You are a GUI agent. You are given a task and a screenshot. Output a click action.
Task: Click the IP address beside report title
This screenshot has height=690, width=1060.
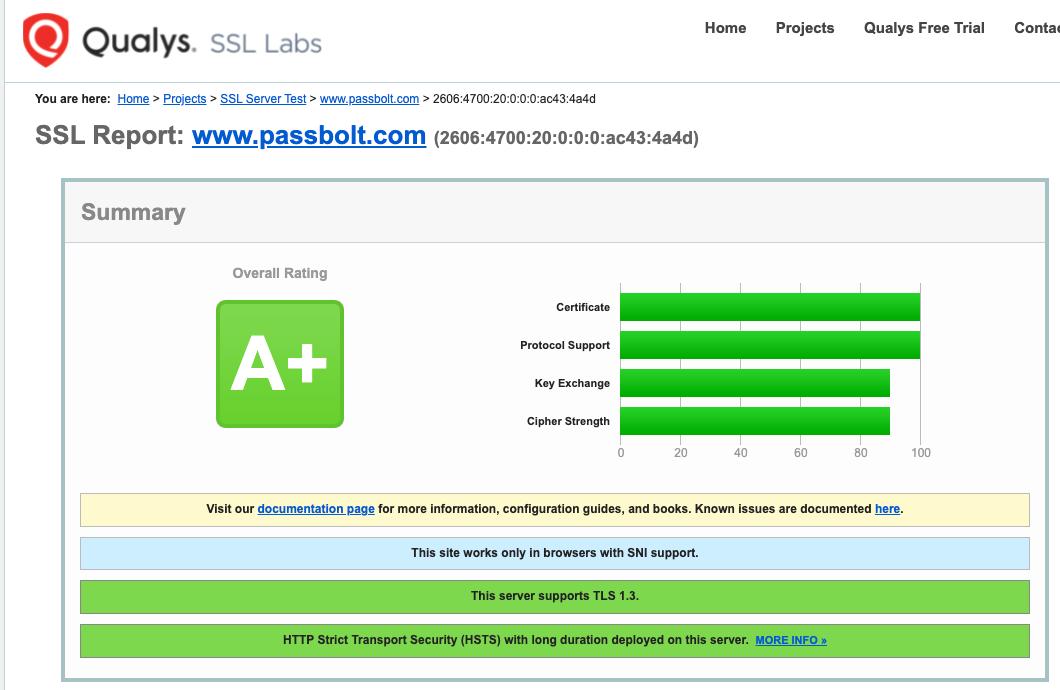[566, 138]
